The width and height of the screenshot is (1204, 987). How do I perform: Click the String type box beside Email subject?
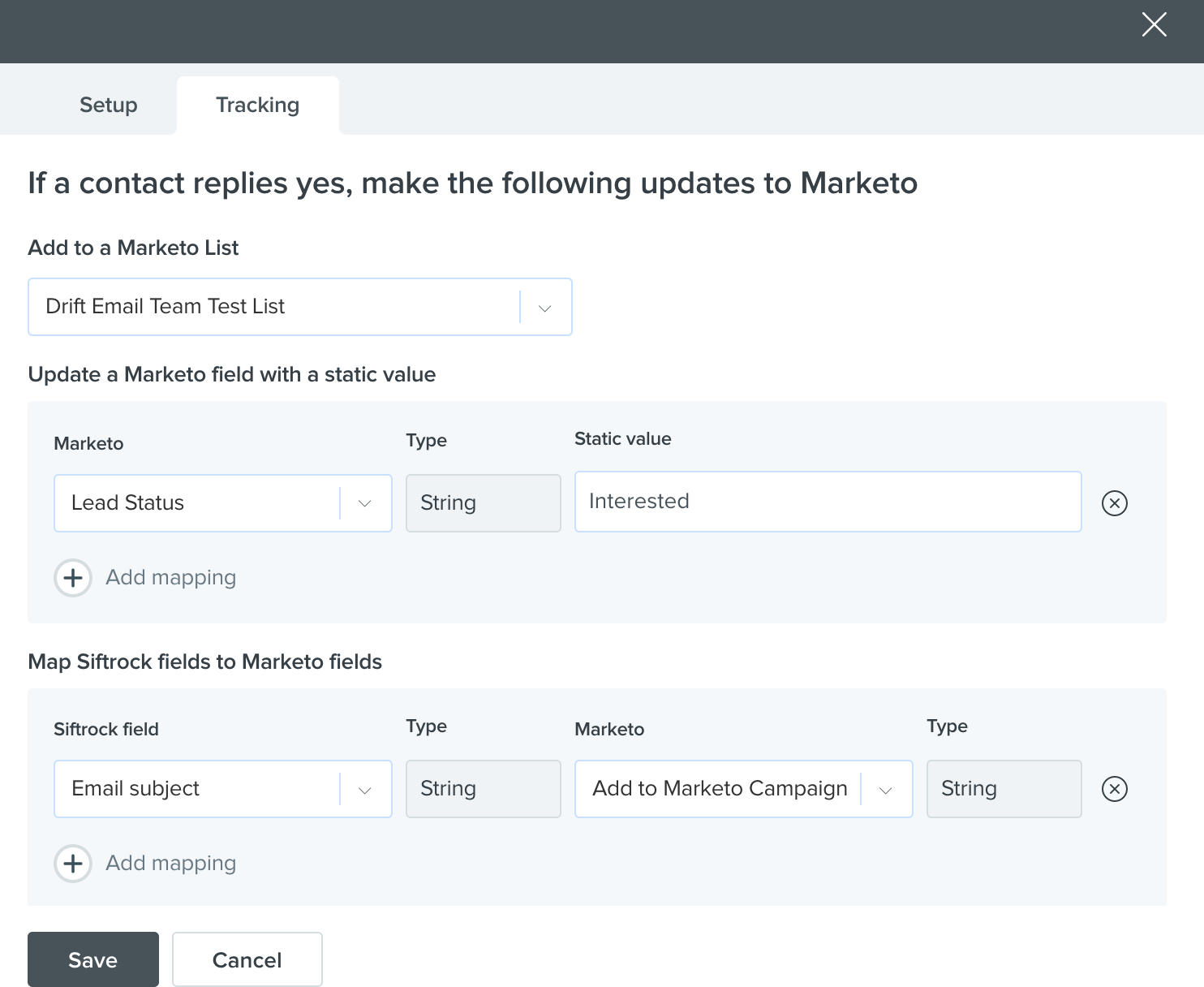484,789
